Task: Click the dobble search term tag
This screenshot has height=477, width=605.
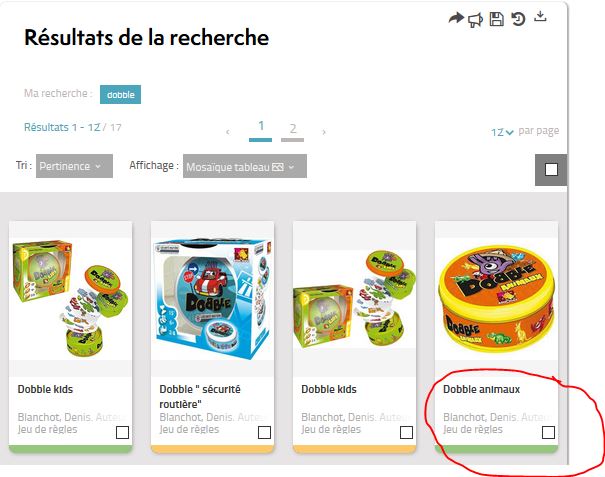Action: [x=120, y=95]
